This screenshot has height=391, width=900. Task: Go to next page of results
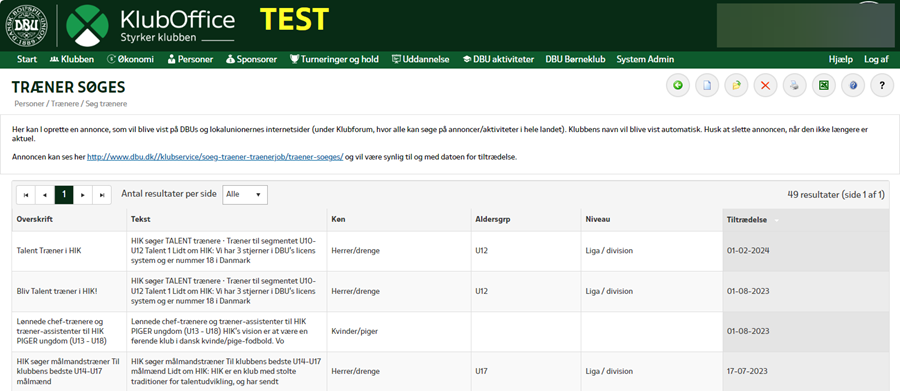[83, 195]
